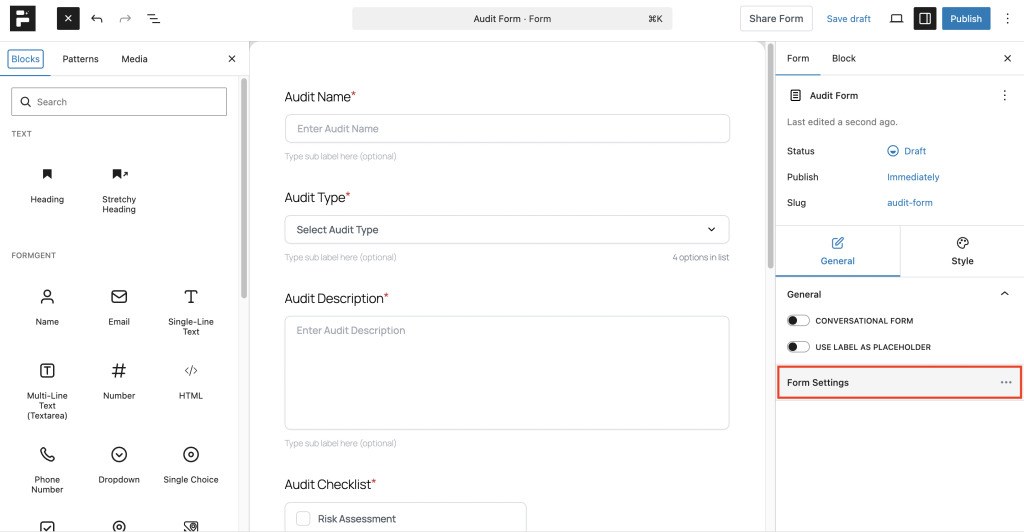The width and height of the screenshot is (1024, 532).
Task: Select the Audit Type label text
Action: click(x=315, y=198)
